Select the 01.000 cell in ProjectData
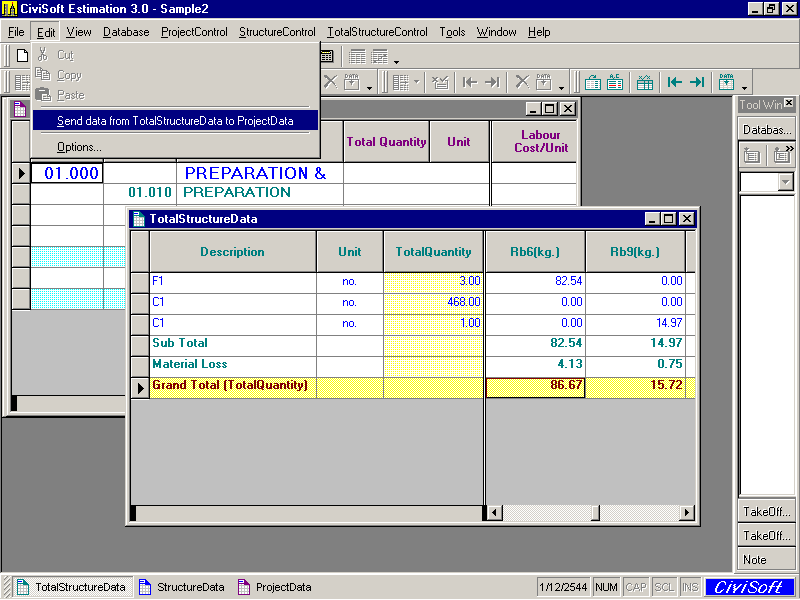 point(67,173)
